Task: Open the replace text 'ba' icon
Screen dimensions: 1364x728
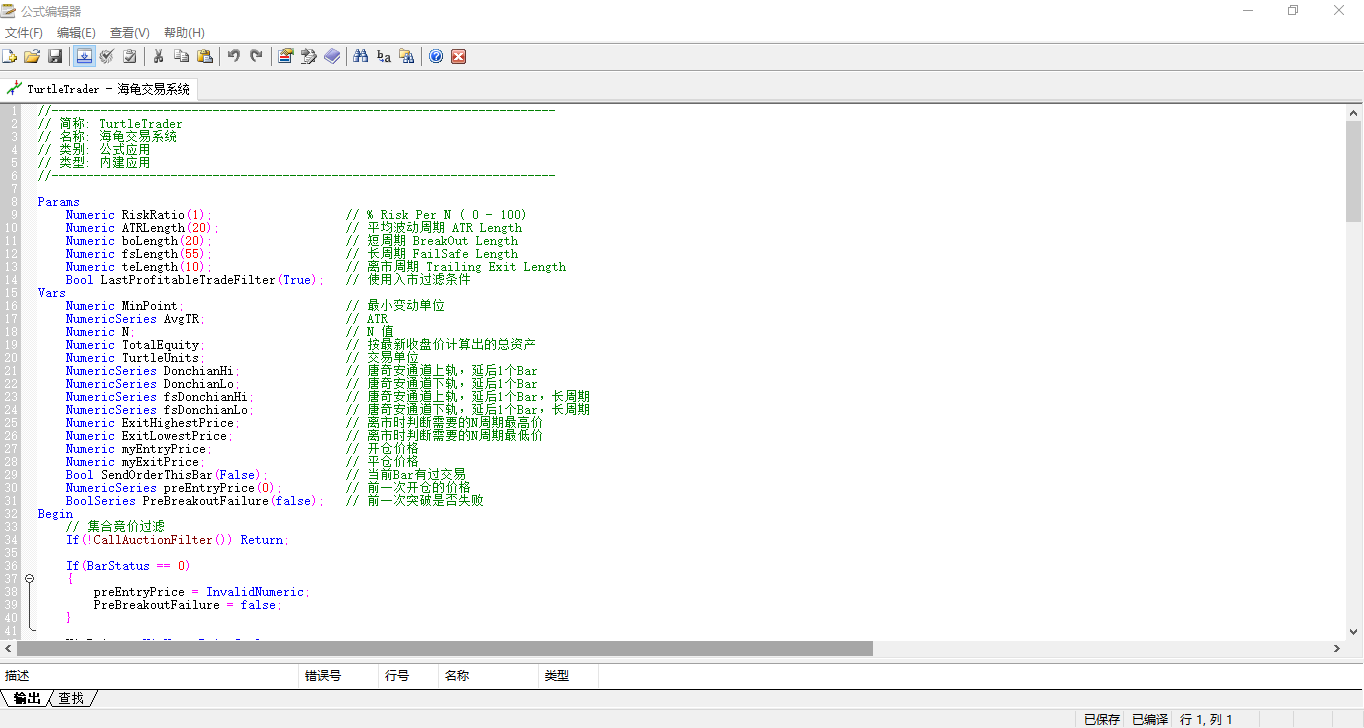Action: pos(383,57)
